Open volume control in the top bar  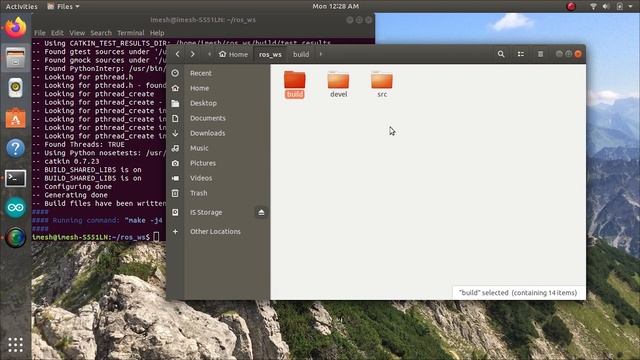(x=606, y=6)
